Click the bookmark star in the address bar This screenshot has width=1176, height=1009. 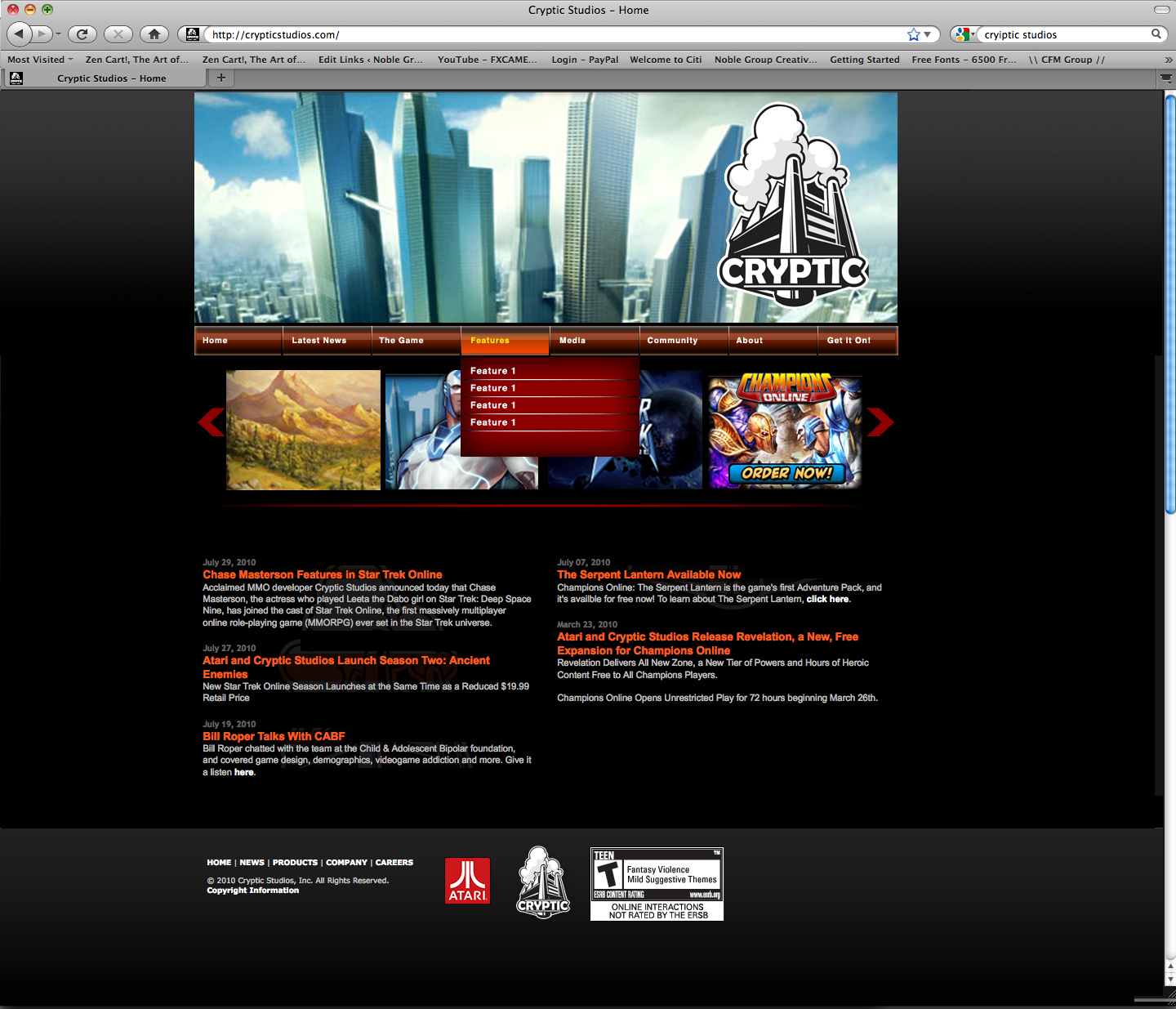tap(913, 34)
